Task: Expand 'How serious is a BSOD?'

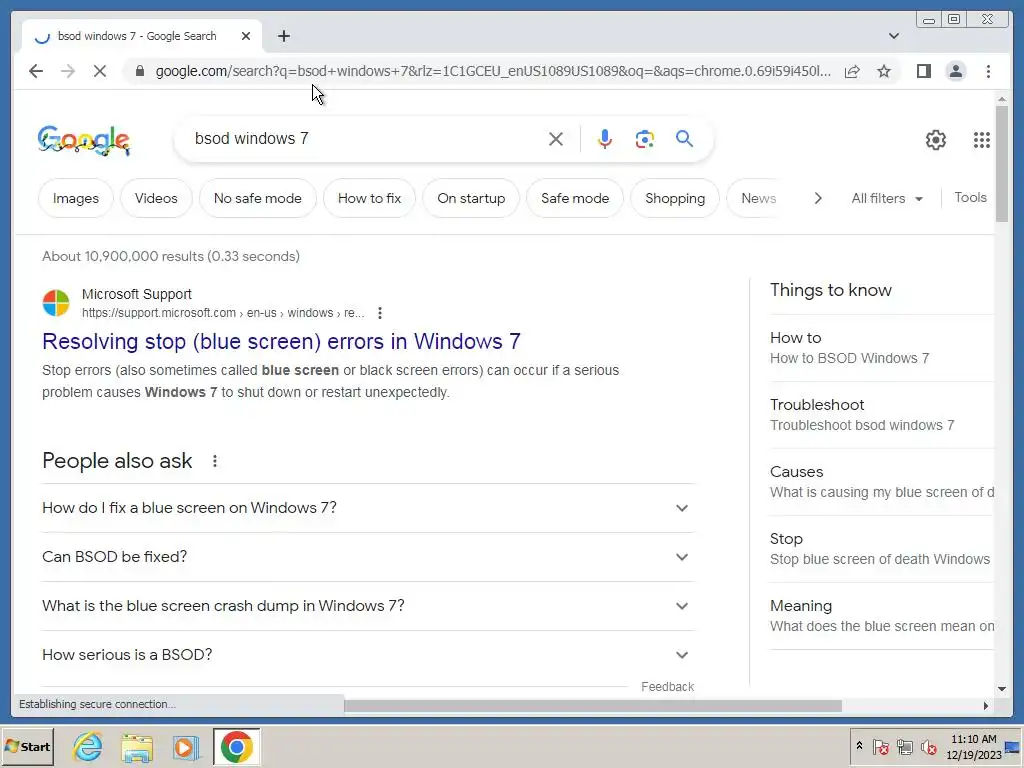Action: click(368, 654)
